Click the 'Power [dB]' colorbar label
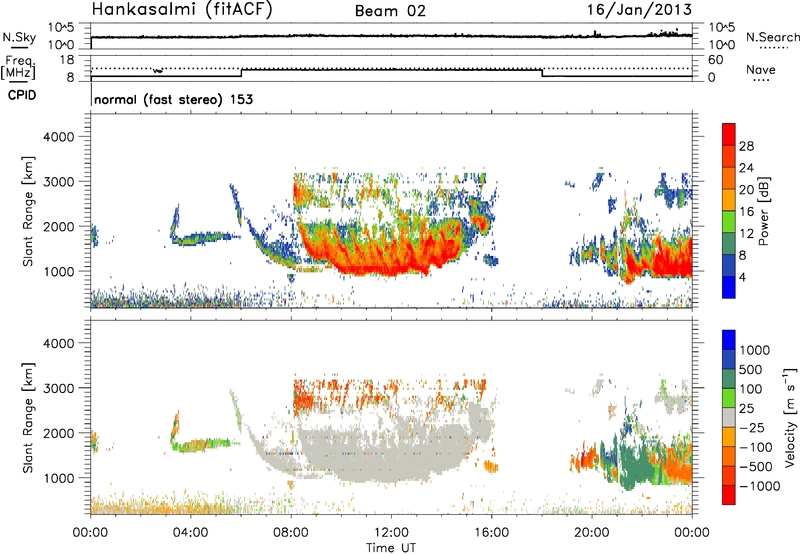 tap(763, 211)
